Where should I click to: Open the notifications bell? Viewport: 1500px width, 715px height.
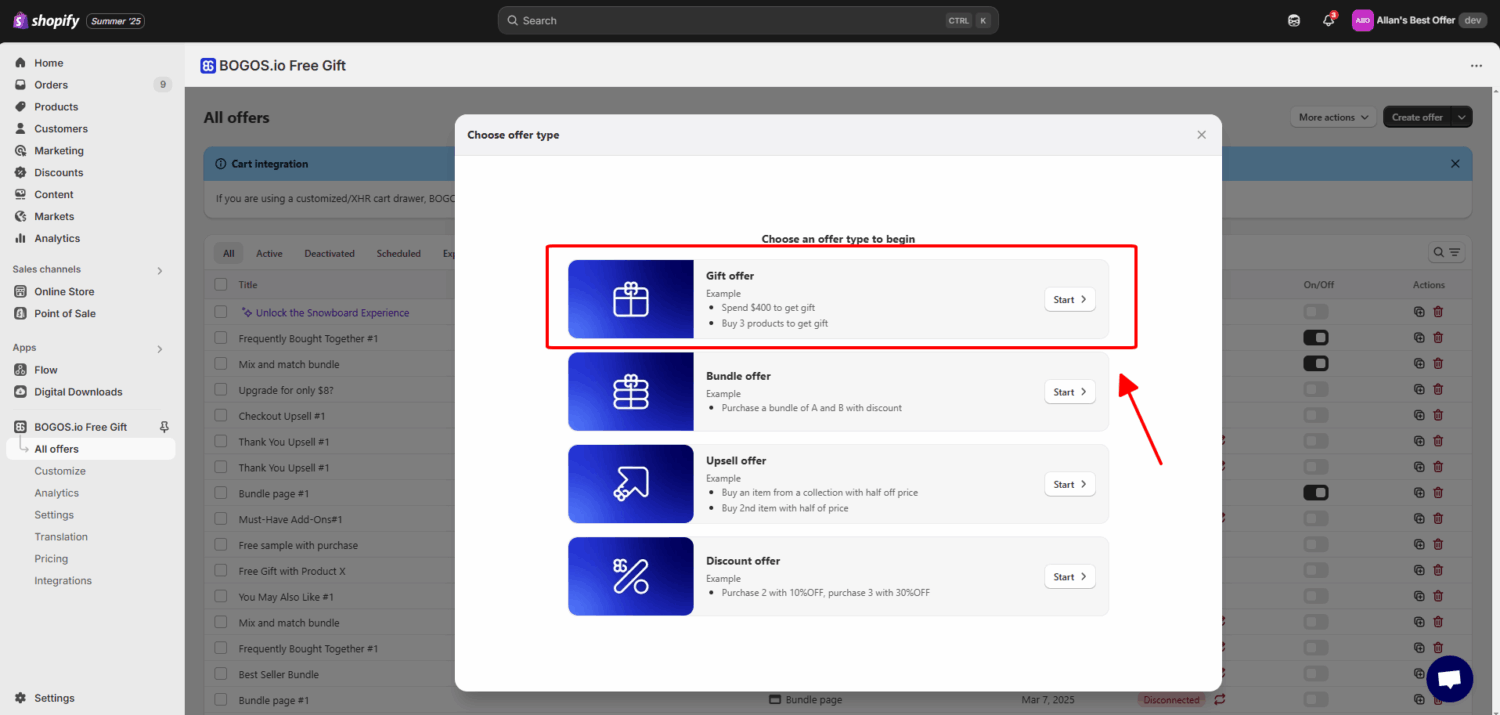click(1329, 20)
